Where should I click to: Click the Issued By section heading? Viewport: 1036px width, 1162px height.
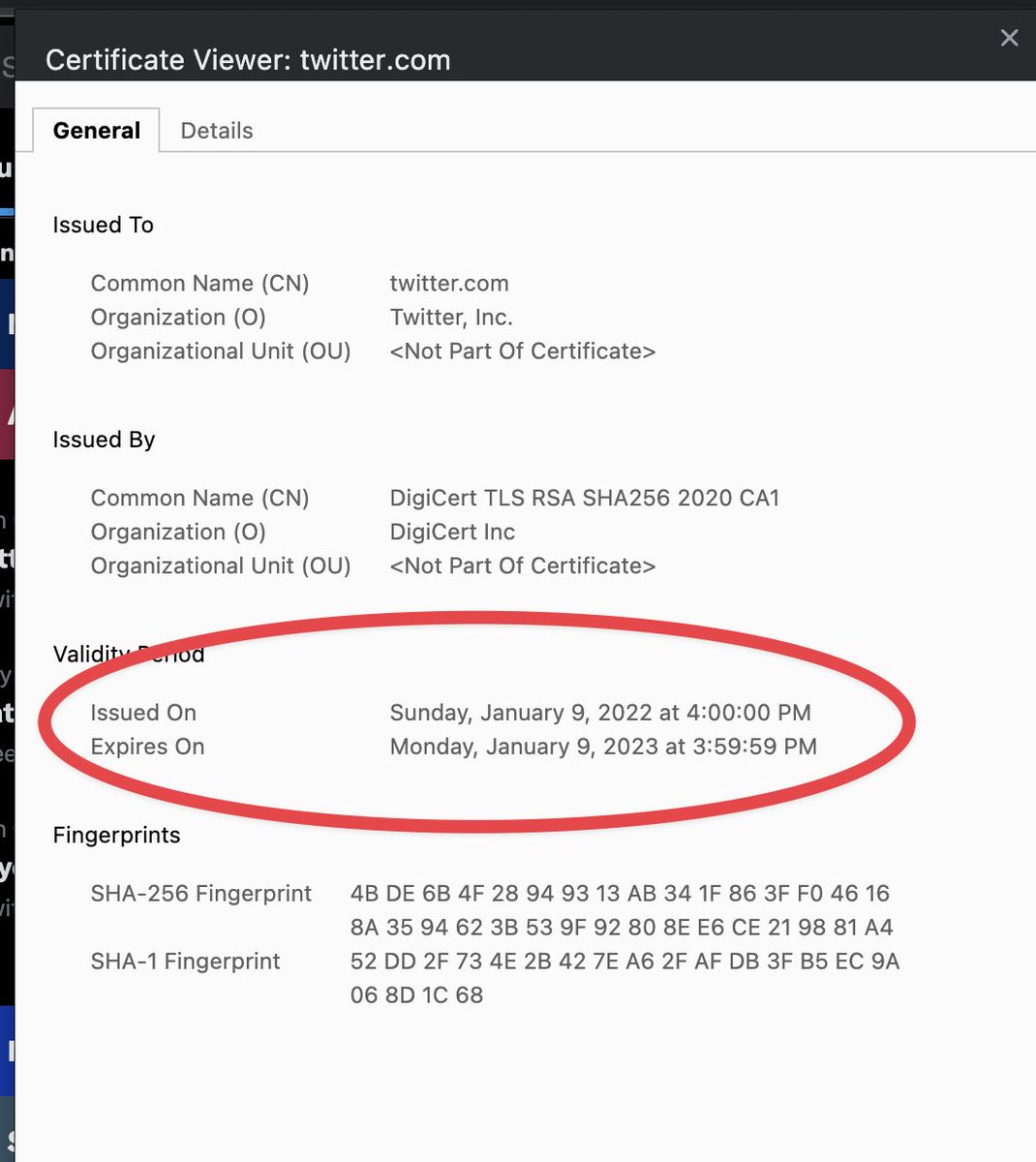[x=104, y=440]
